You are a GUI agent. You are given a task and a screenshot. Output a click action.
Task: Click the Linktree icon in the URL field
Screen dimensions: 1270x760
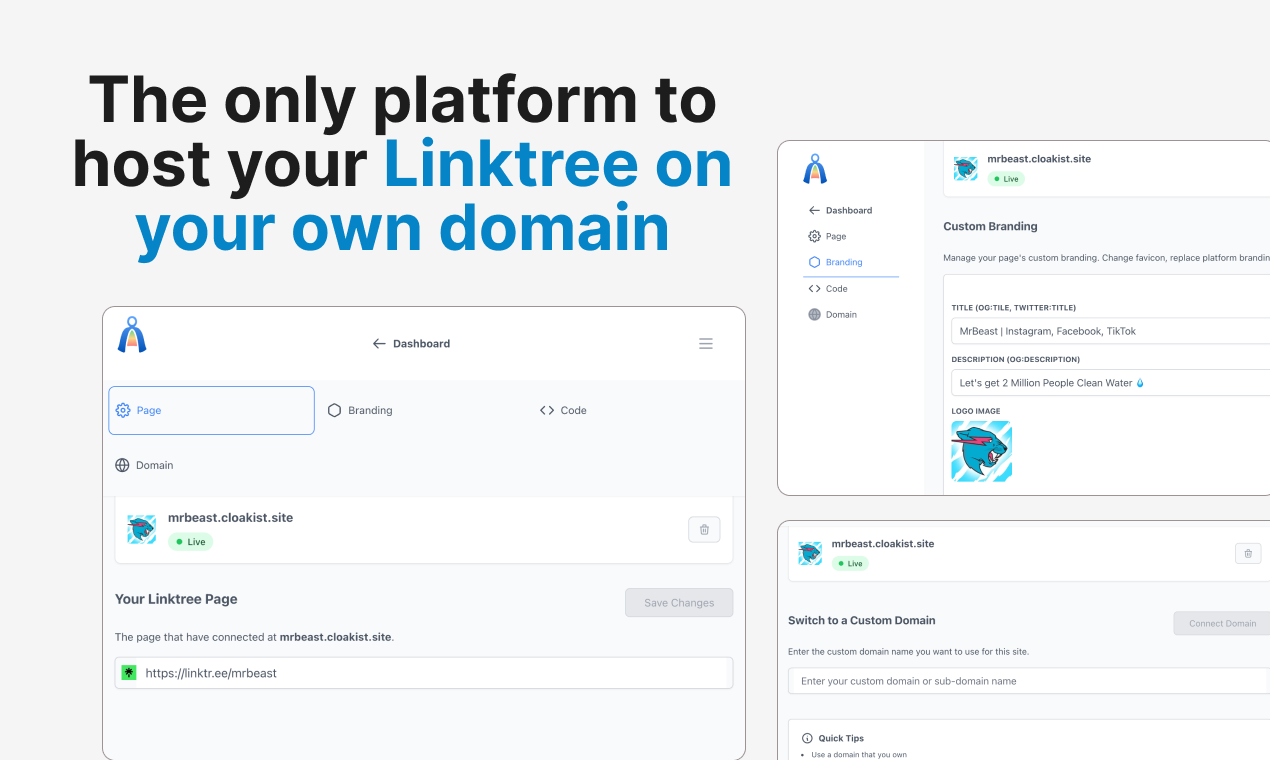tap(129, 672)
